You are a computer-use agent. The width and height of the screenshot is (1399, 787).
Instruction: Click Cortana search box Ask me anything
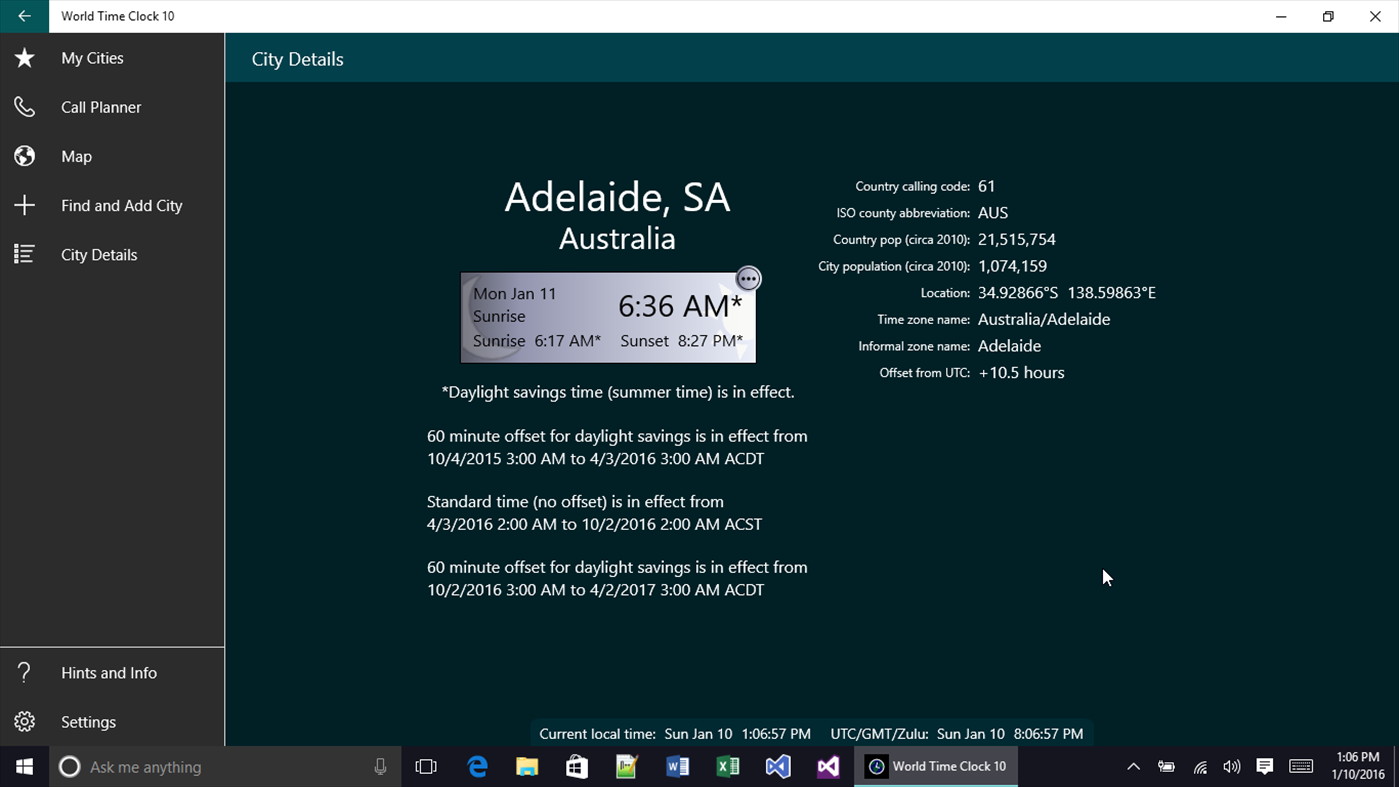(225, 767)
